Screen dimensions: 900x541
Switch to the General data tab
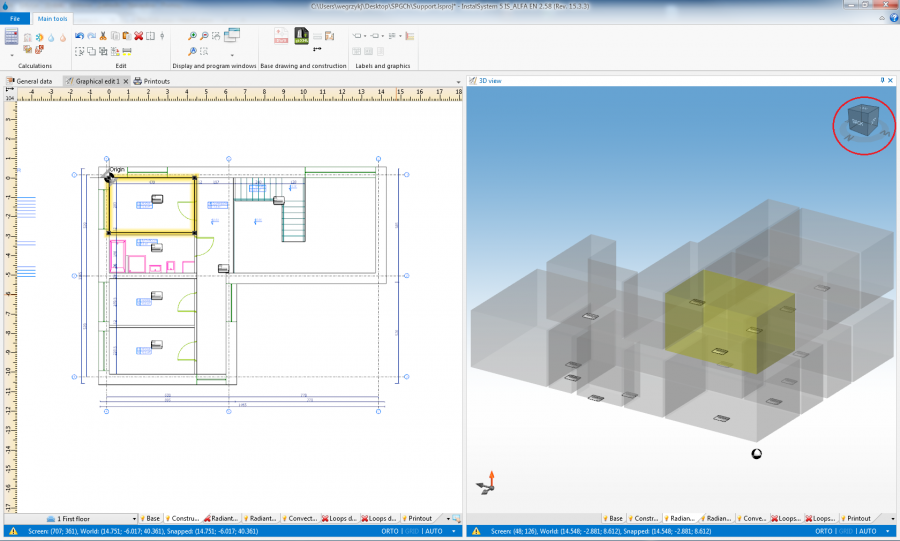[32, 81]
